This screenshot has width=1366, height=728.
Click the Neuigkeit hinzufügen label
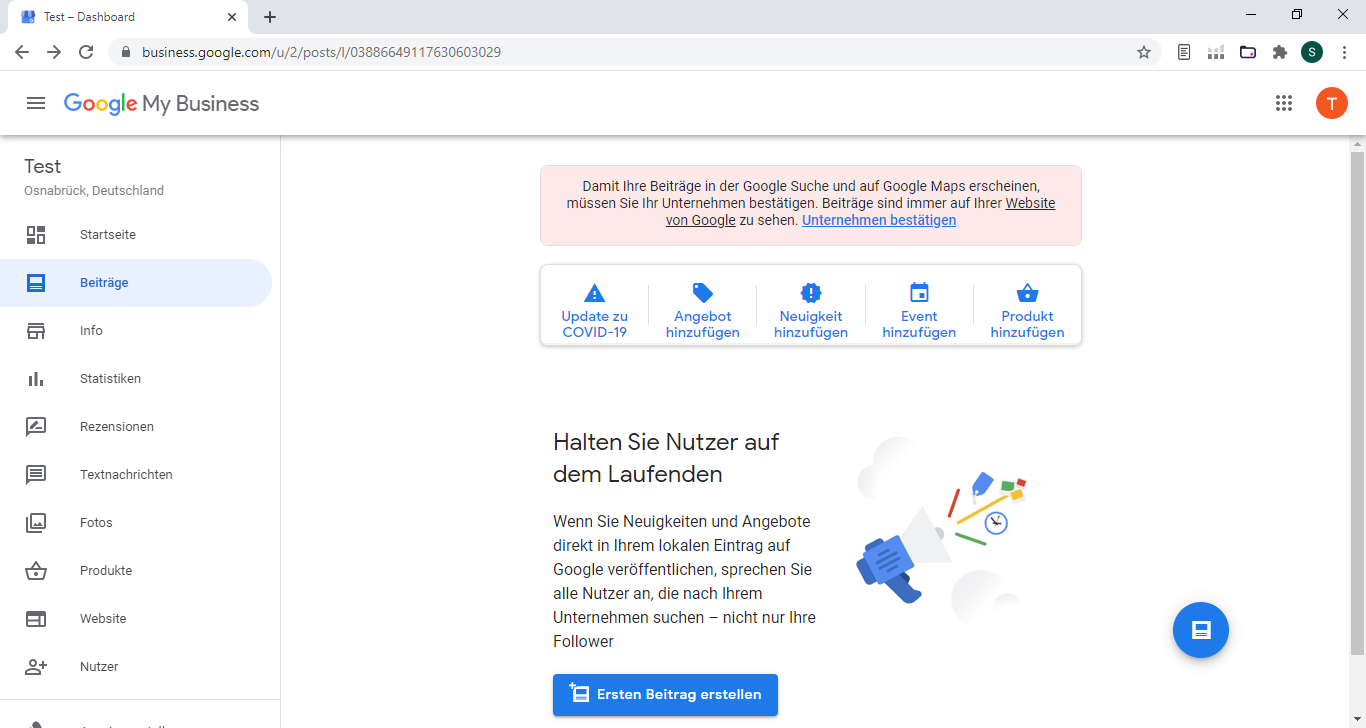coord(811,324)
